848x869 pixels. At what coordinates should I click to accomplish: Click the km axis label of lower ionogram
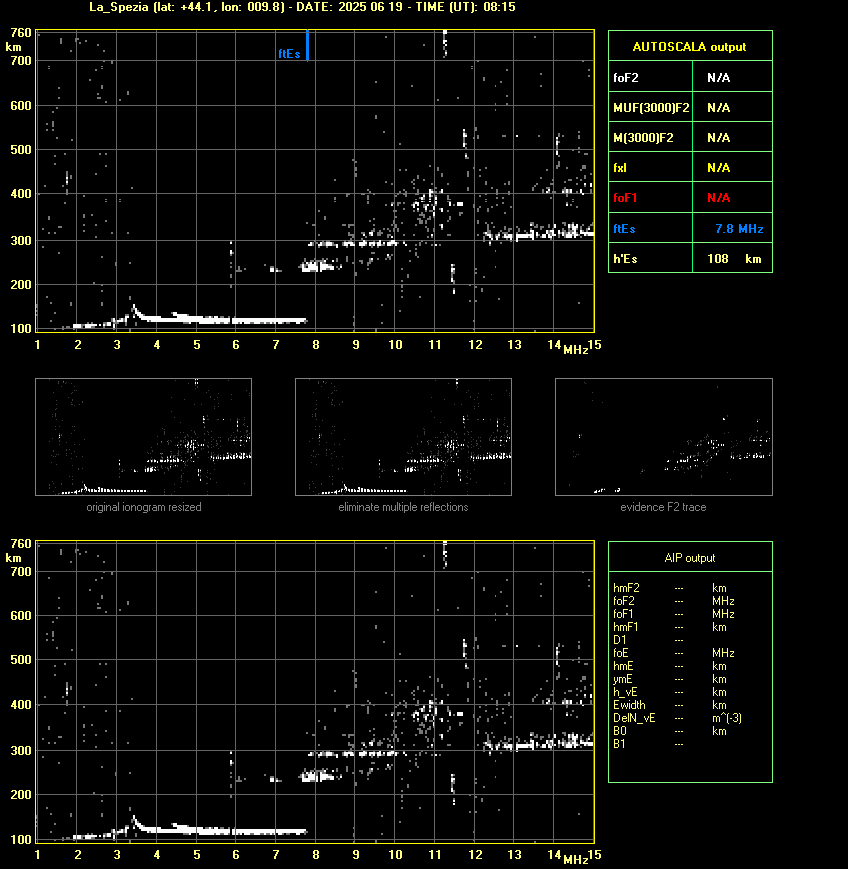tap(13, 558)
